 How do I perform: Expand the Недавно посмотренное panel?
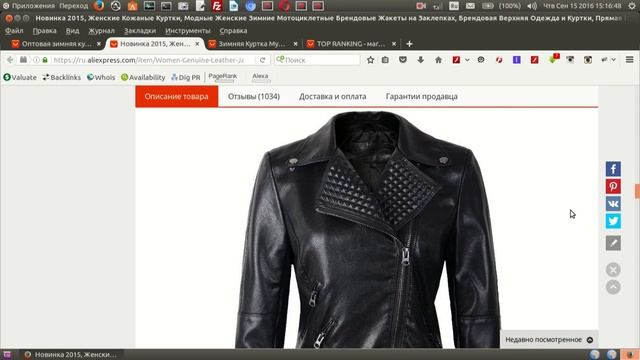(549, 340)
